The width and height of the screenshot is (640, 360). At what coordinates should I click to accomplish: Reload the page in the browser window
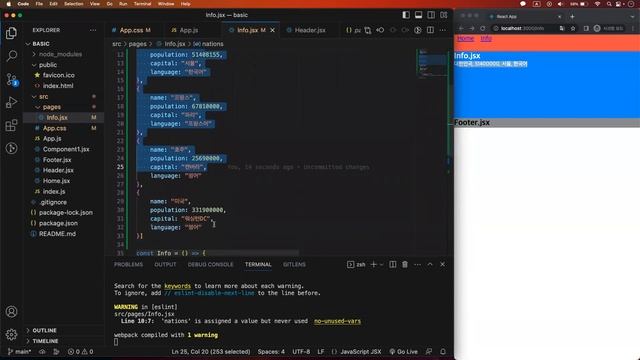483,29
